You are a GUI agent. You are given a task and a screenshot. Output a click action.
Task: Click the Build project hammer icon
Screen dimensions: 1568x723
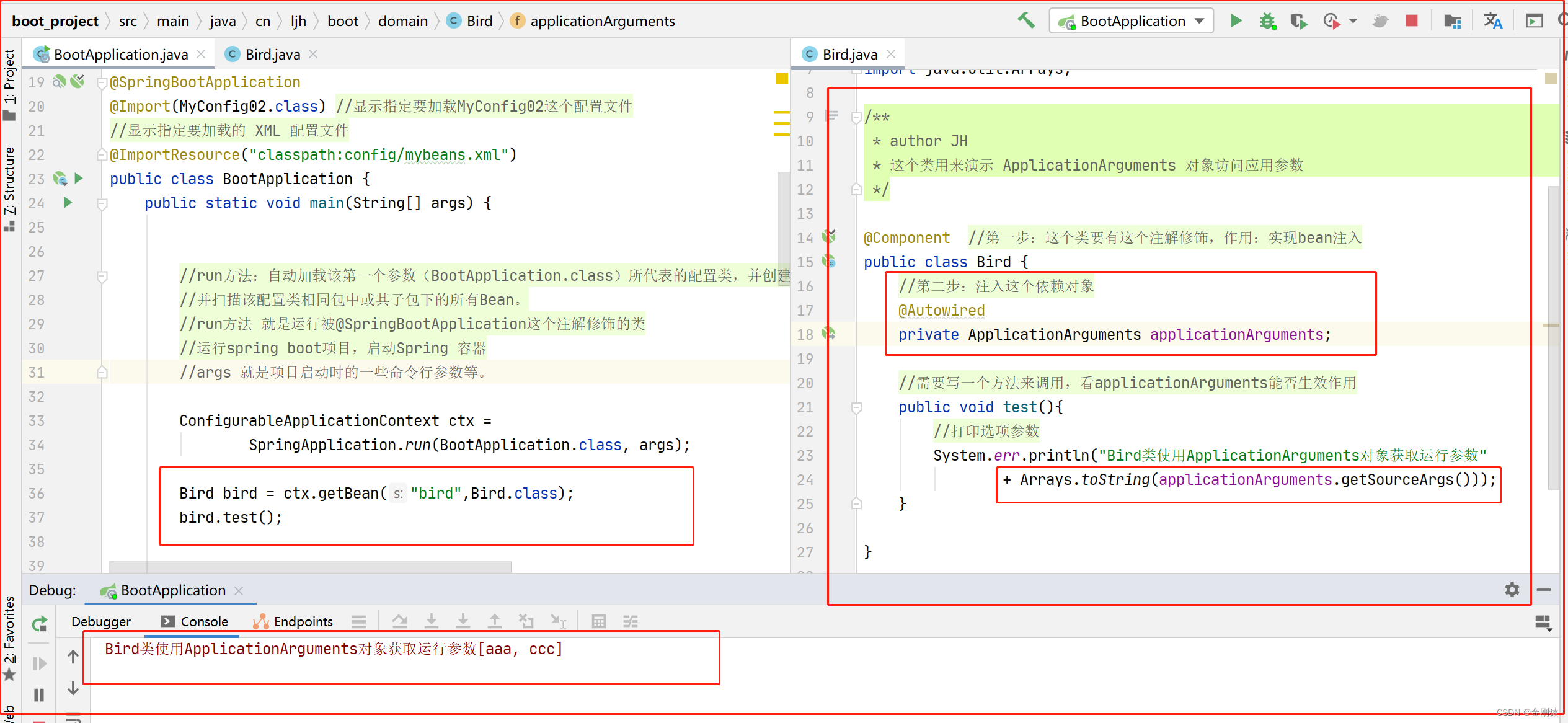[1025, 21]
